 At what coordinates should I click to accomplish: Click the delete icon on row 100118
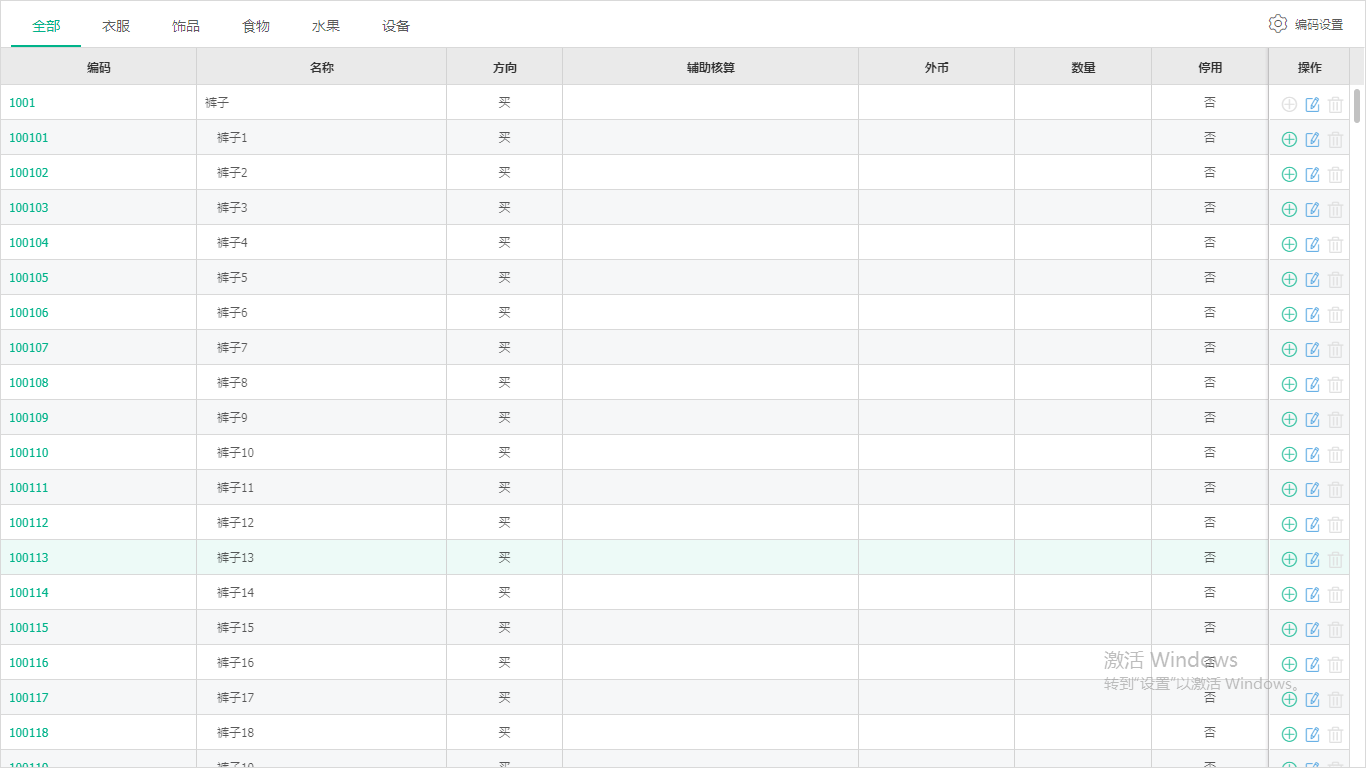1336,734
